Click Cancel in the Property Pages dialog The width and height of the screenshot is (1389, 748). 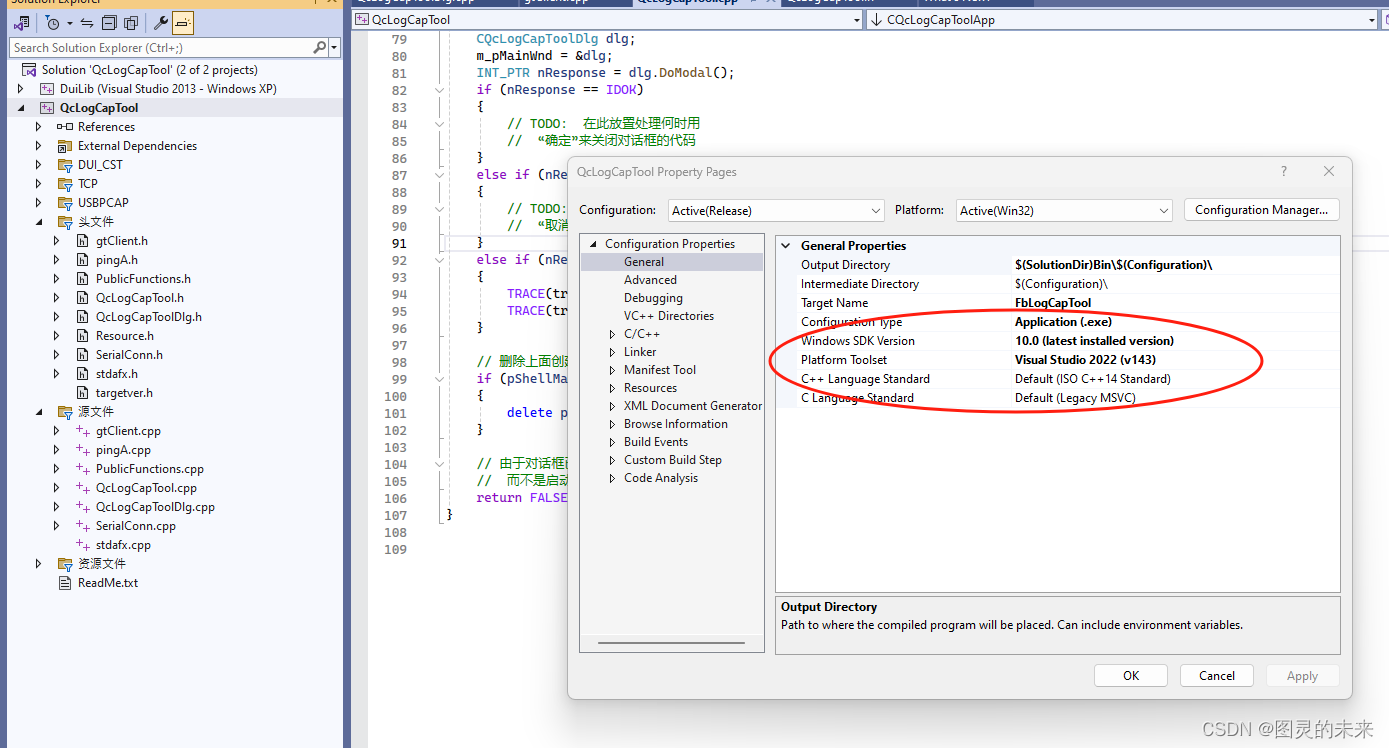tap(1217, 676)
